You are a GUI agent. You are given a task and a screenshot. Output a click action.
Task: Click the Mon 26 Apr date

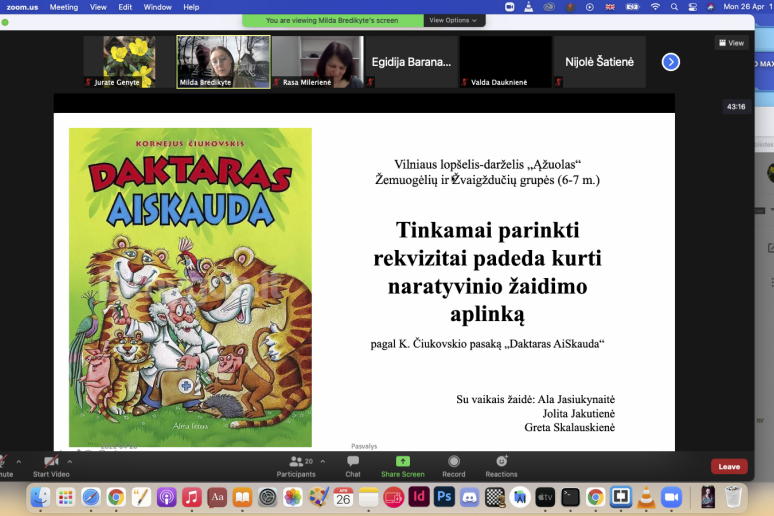[x=744, y=7]
